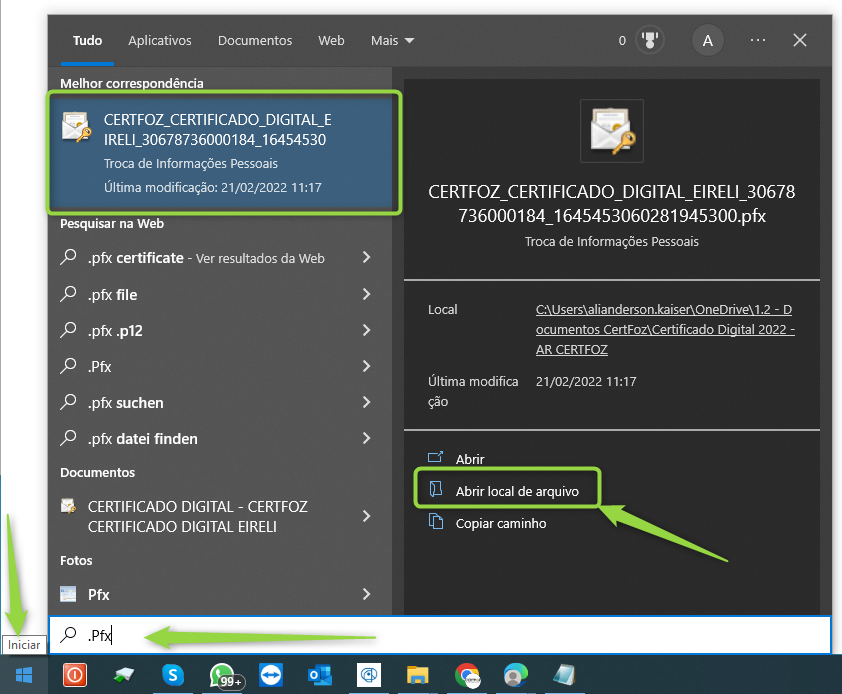
Task: Open Google Chrome from the taskbar
Action: click(x=466, y=675)
